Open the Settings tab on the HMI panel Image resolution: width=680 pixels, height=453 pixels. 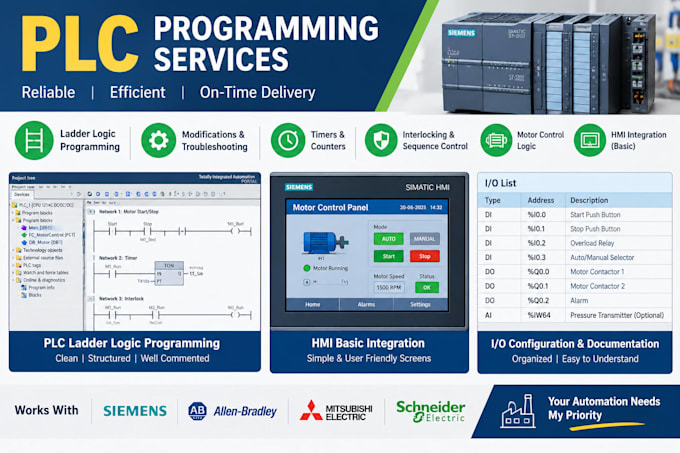(420, 305)
